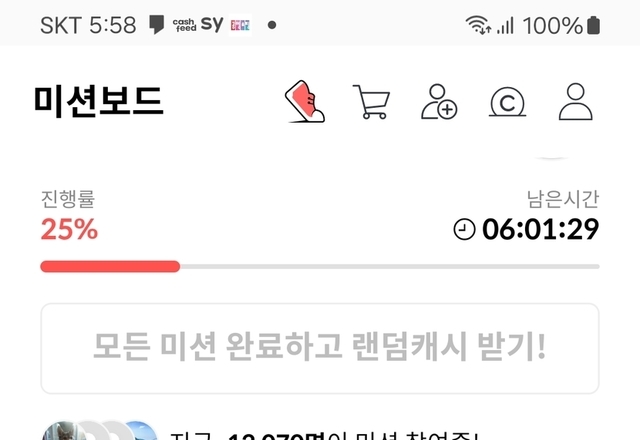Tap the 미션보드 page title
640x440 pixels.
click(99, 102)
